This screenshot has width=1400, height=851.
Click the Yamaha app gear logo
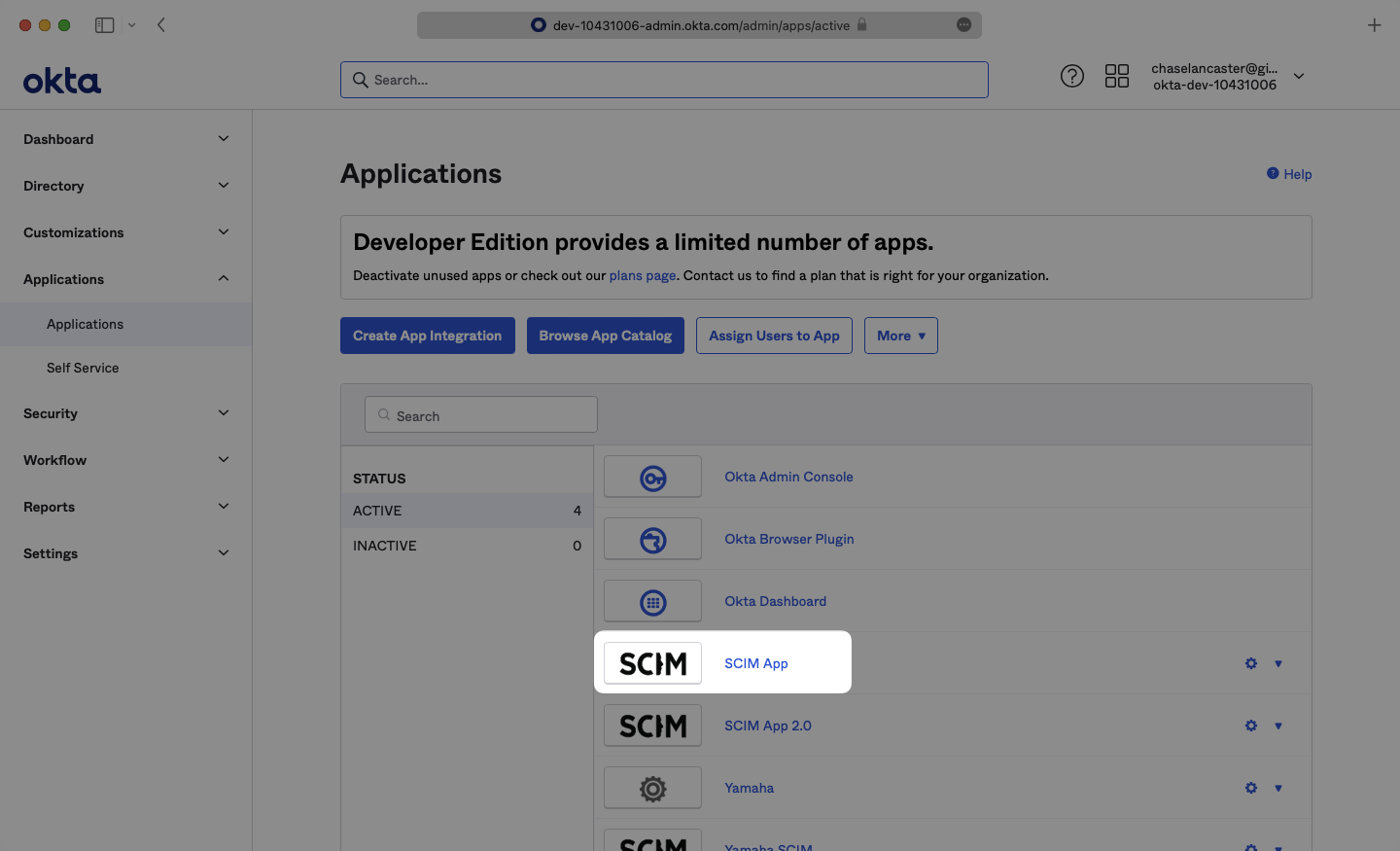click(x=652, y=789)
